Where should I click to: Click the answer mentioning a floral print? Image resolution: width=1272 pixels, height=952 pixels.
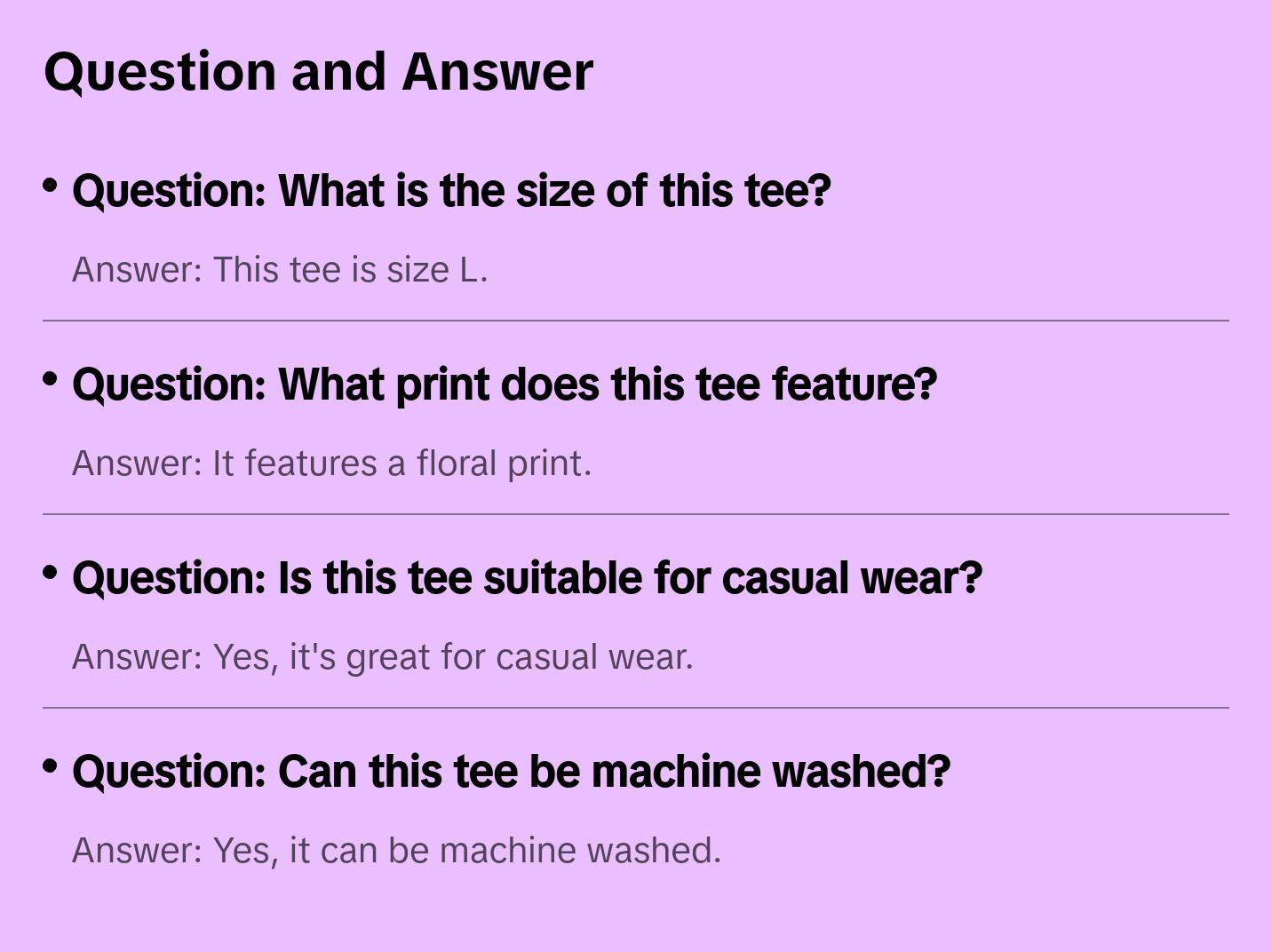[x=331, y=464]
